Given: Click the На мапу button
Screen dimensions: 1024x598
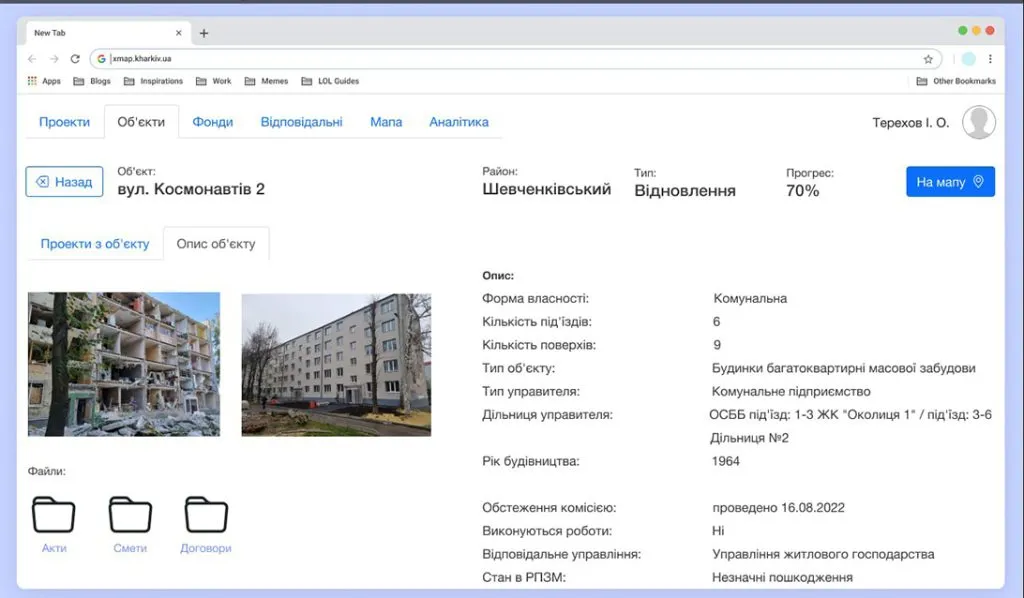Looking at the screenshot, I should [x=950, y=181].
